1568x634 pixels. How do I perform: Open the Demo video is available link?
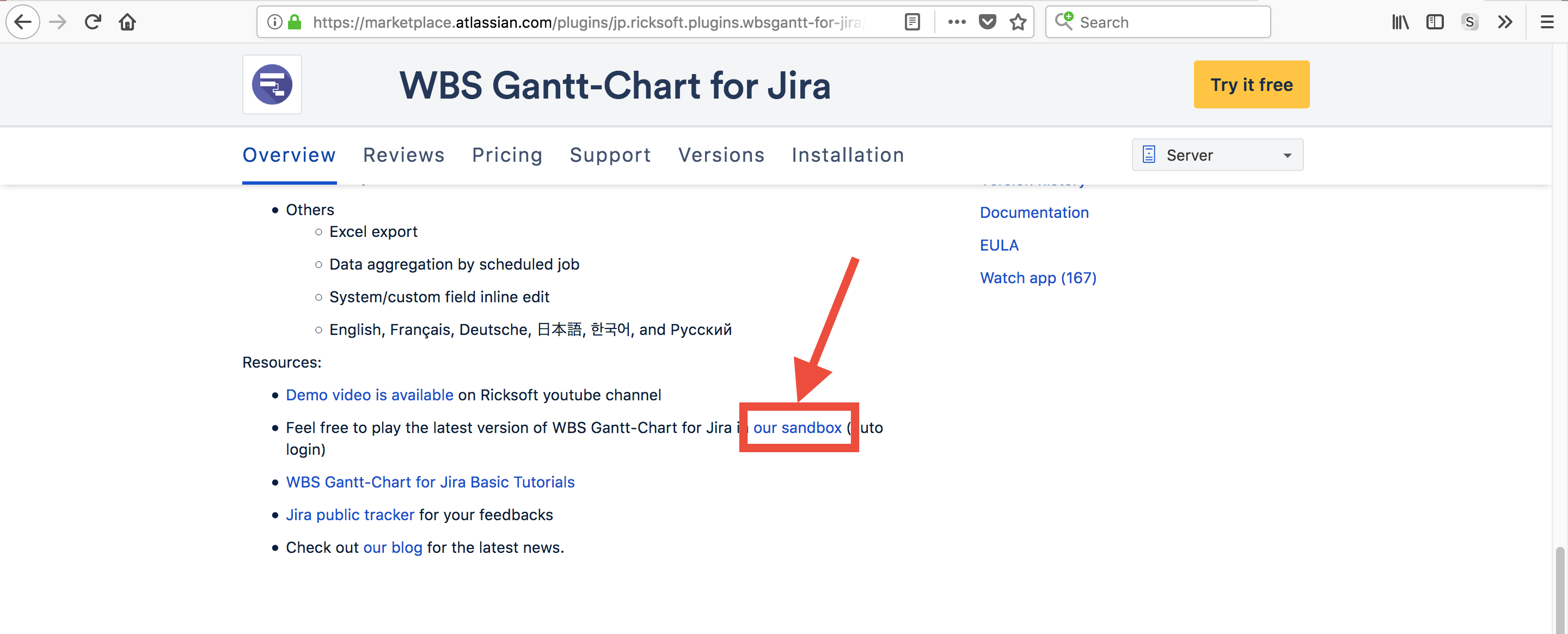(370, 395)
